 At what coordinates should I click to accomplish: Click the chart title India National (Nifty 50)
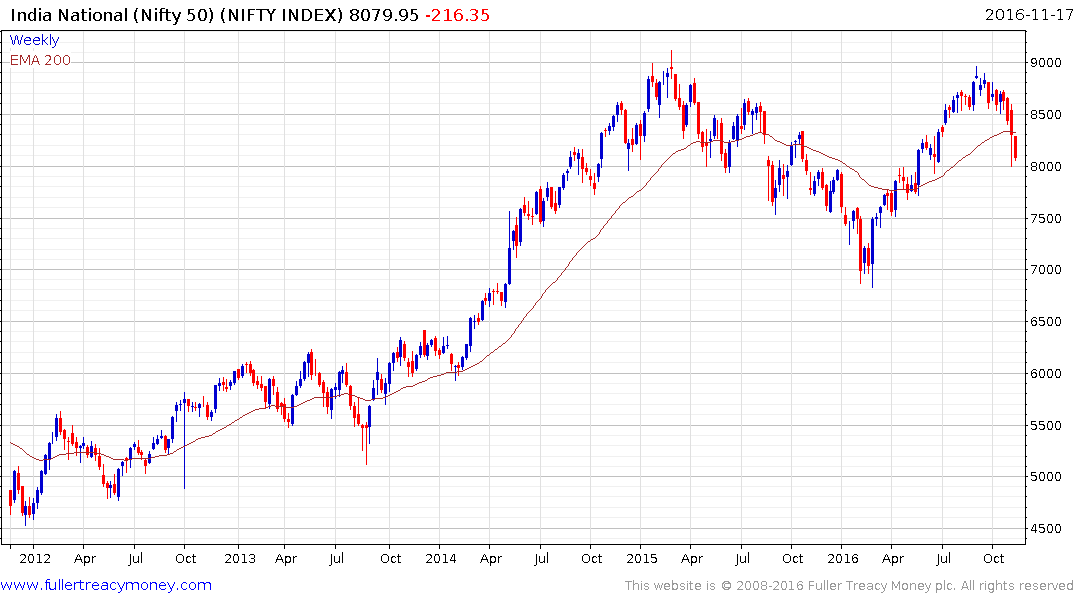[x=112, y=15]
